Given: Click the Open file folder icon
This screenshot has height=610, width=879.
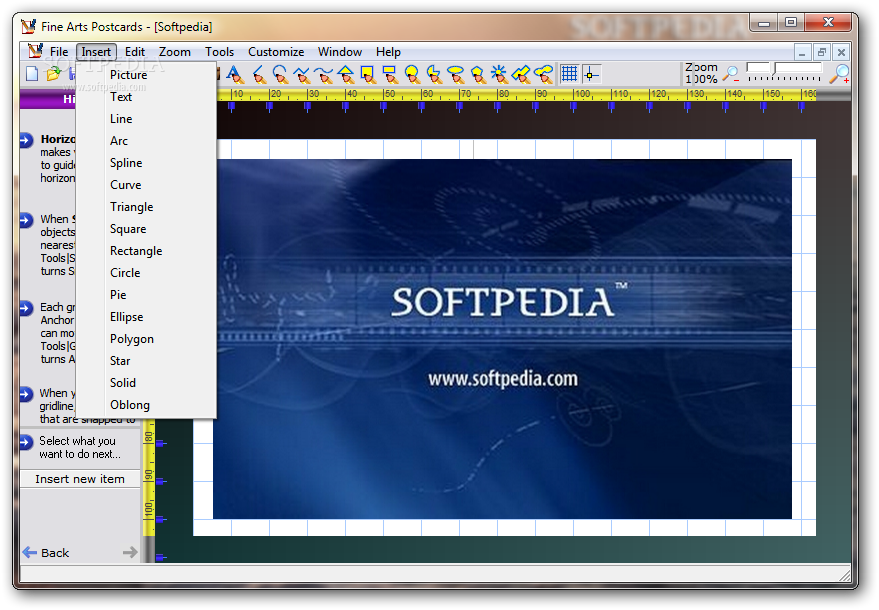Looking at the screenshot, I should pyautogui.click(x=53, y=73).
